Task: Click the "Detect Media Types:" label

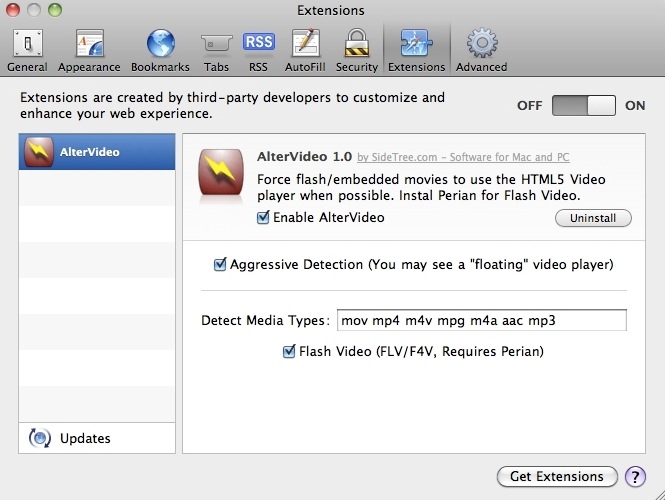Action: pyautogui.click(x=265, y=320)
